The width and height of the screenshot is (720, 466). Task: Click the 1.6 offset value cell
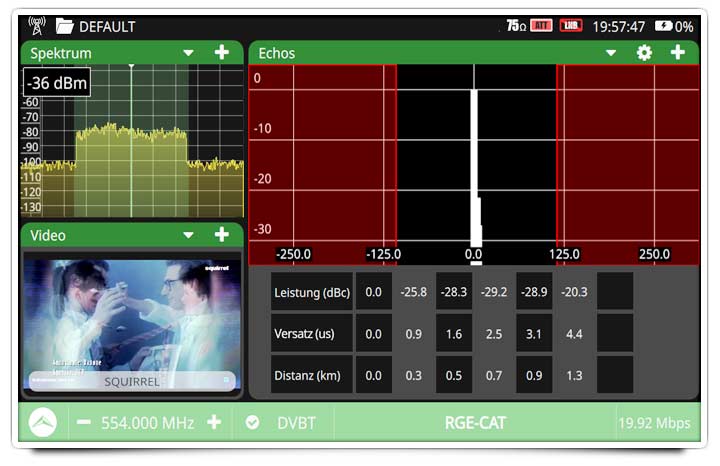pyautogui.click(x=454, y=334)
